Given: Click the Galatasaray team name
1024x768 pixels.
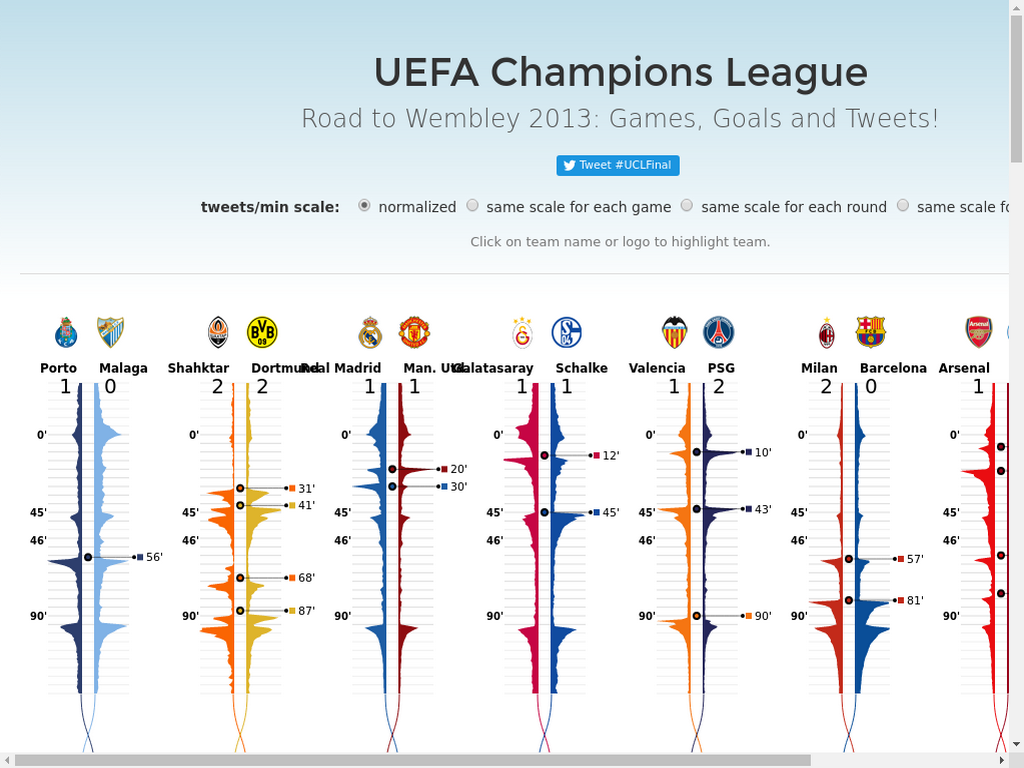Looking at the screenshot, I should point(494,368).
